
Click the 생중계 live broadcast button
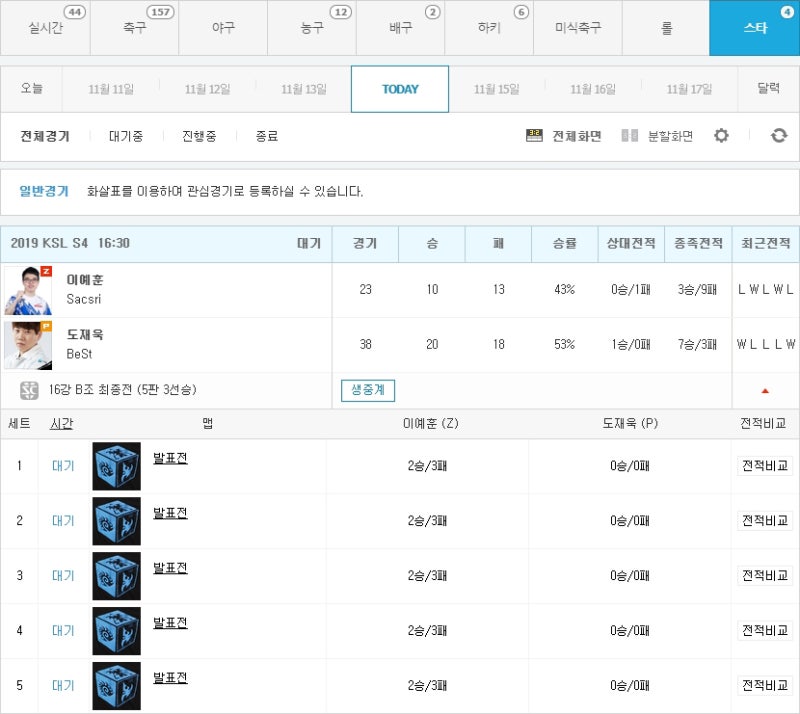point(368,390)
